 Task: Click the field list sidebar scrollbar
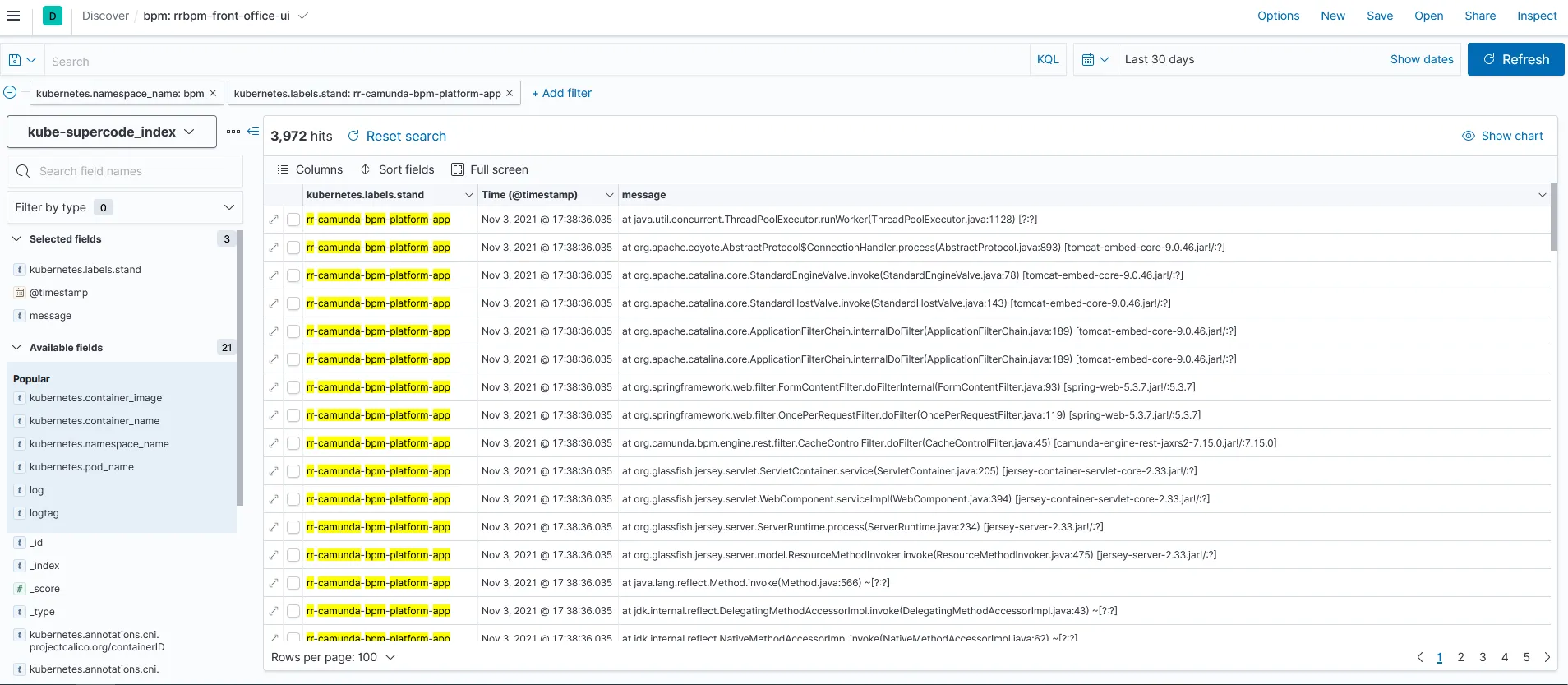240,368
